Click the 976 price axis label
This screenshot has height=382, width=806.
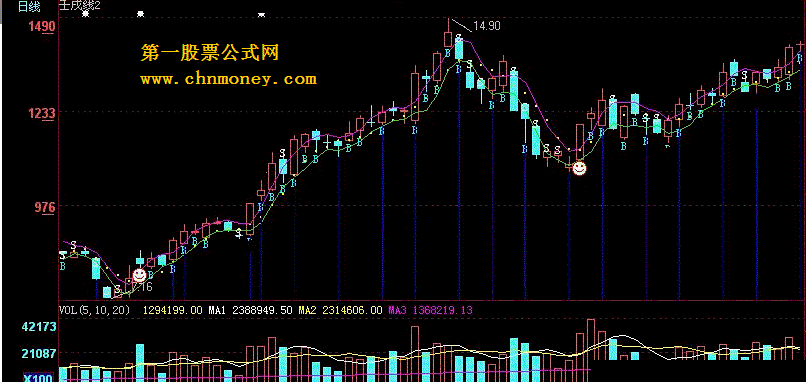[46, 207]
